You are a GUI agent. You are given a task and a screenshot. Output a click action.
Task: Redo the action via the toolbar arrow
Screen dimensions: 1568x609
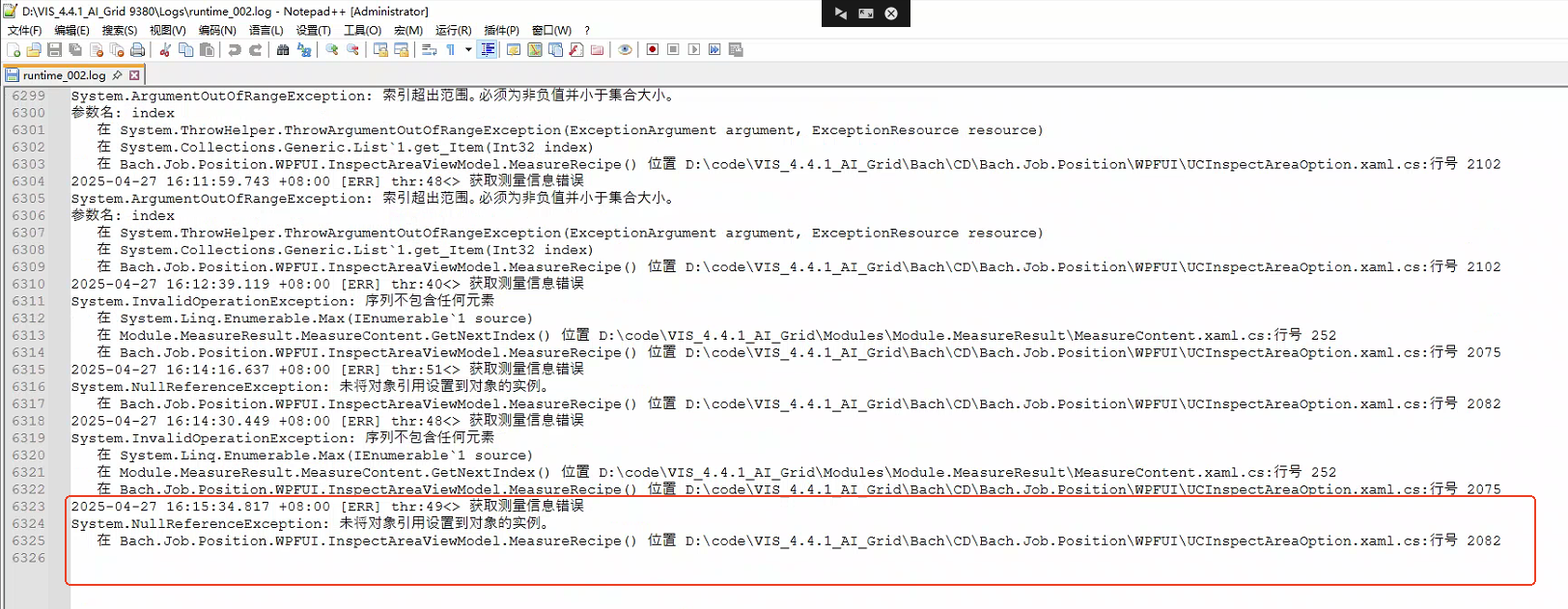[256, 49]
